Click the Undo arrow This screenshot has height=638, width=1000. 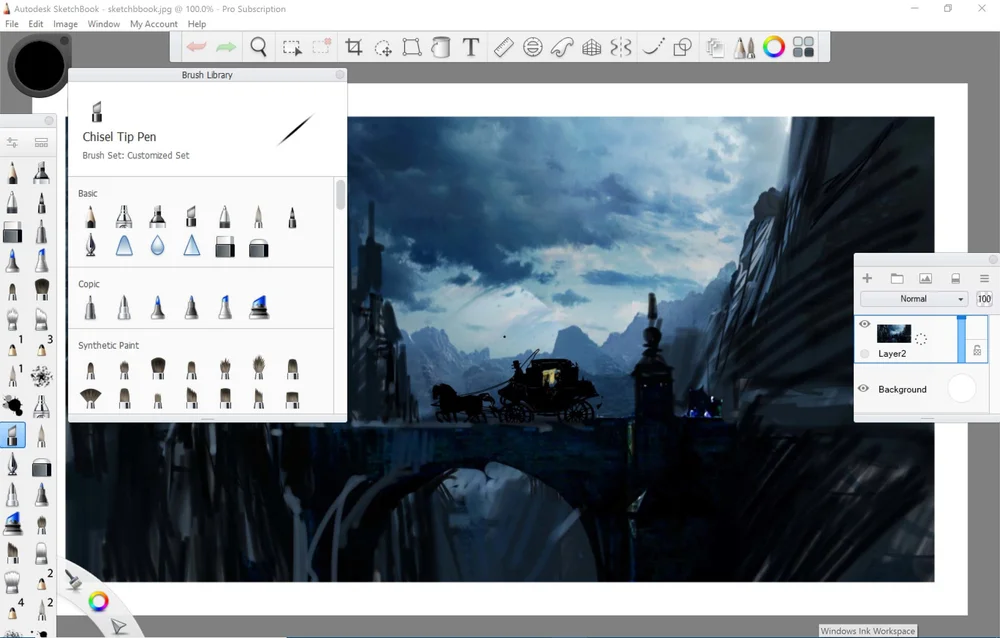click(194, 46)
